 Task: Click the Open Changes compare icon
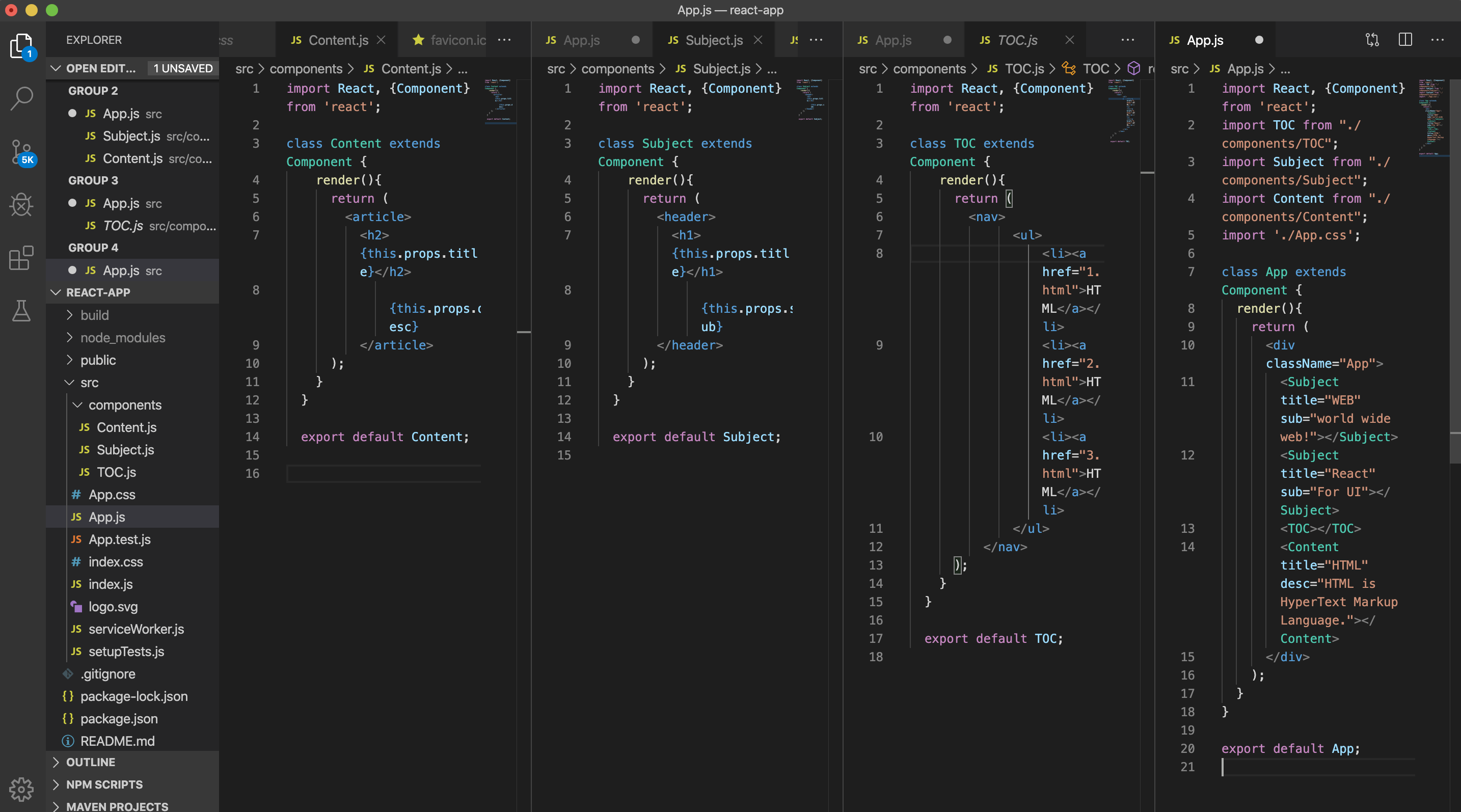1372,40
